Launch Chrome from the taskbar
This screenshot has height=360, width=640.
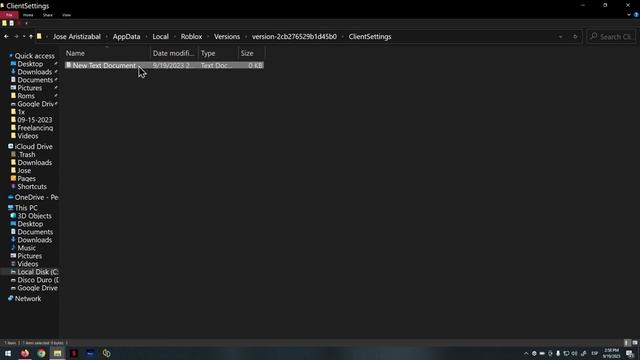point(41,353)
